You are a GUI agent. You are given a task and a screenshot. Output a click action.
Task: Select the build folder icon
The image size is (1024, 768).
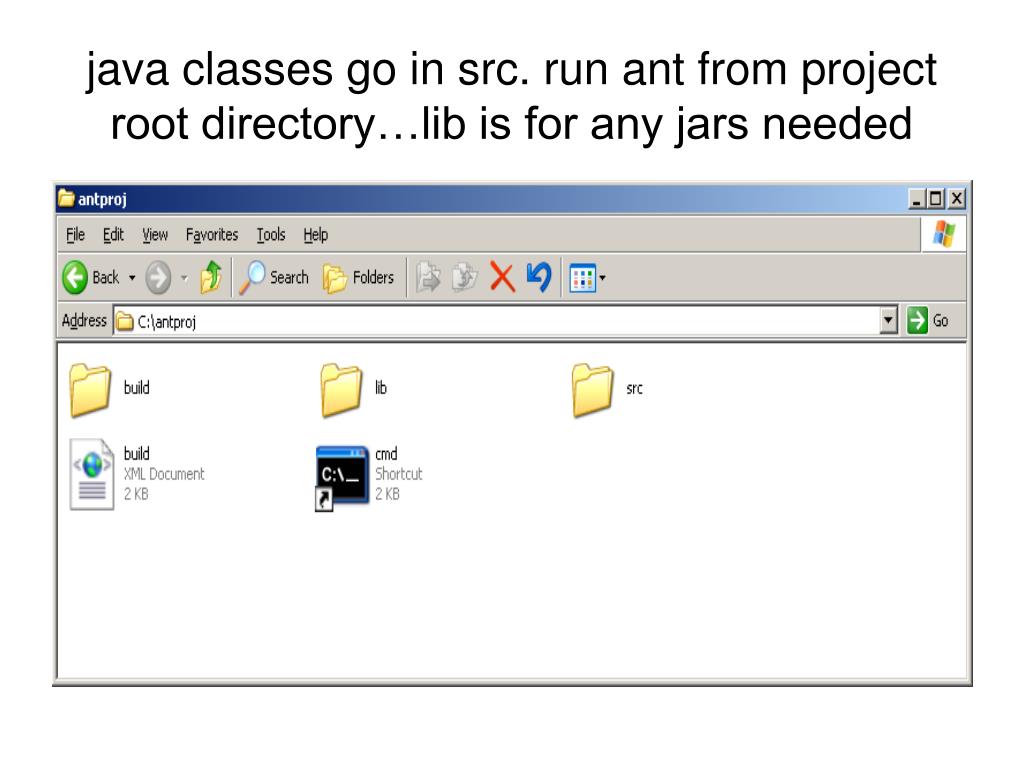point(90,390)
